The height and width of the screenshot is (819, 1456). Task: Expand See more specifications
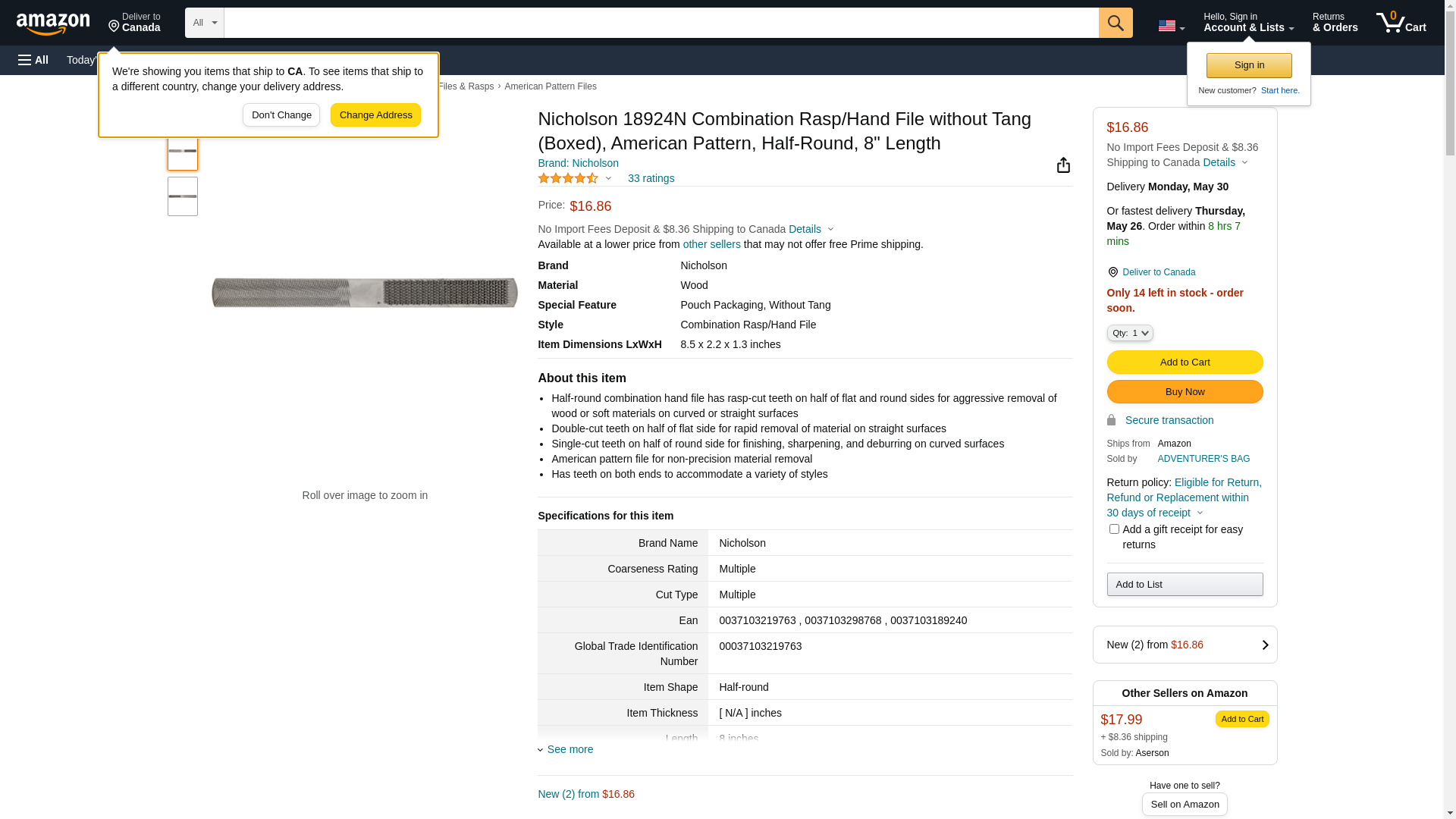click(x=570, y=749)
